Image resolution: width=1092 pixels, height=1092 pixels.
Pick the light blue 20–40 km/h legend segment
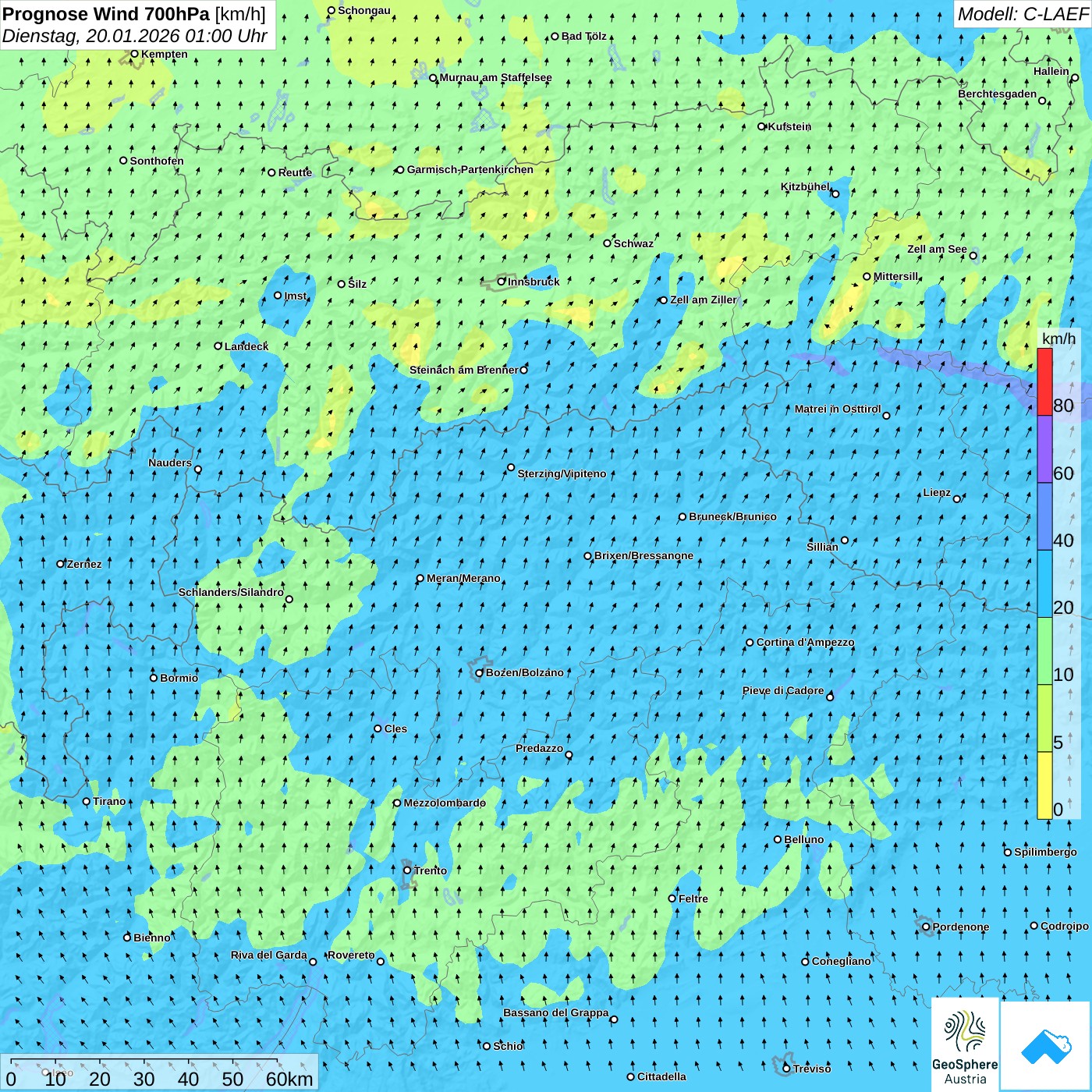pyautogui.click(x=1044, y=584)
